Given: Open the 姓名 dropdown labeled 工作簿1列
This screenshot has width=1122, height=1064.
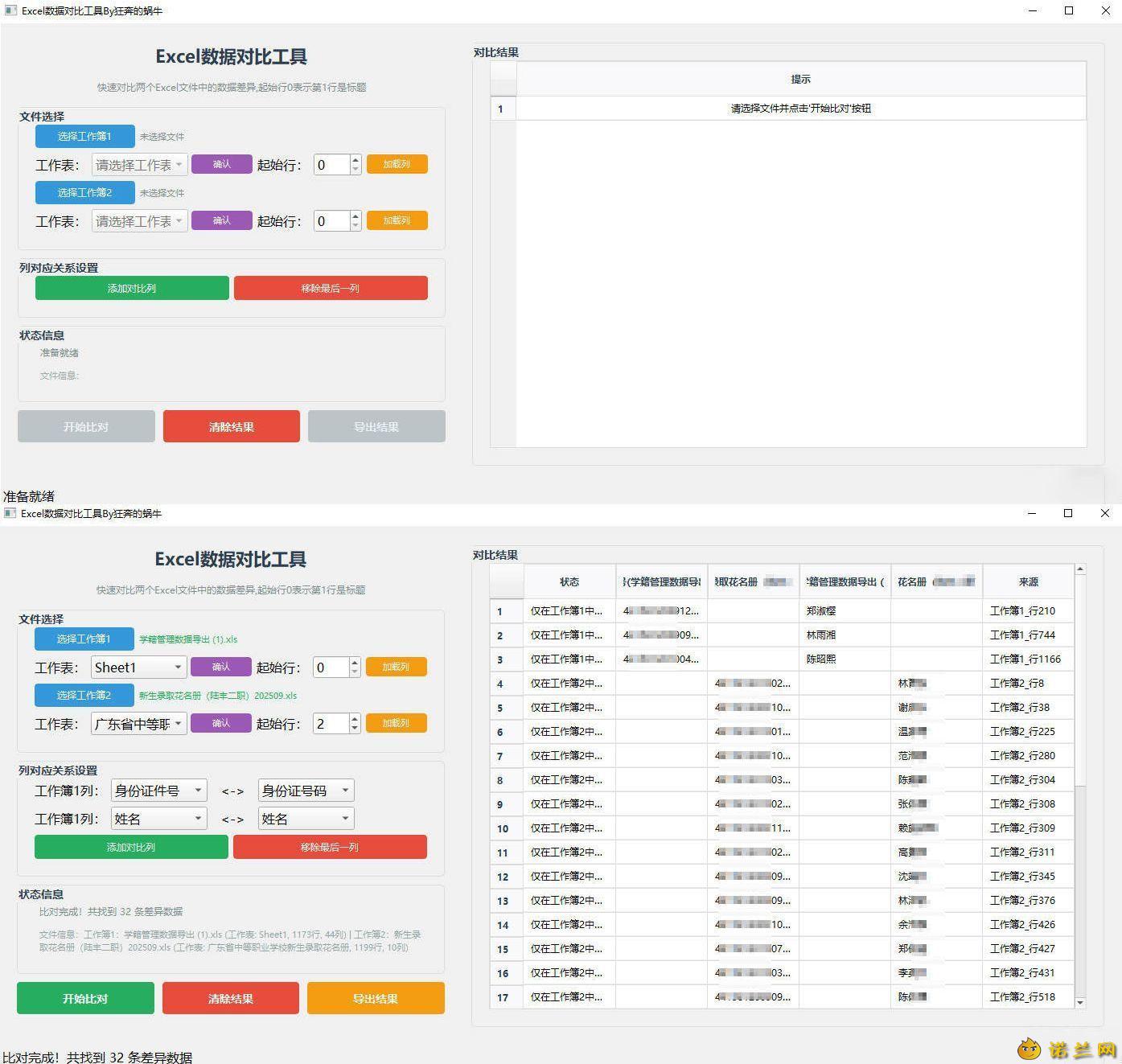Looking at the screenshot, I should pyautogui.click(x=159, y=819).
